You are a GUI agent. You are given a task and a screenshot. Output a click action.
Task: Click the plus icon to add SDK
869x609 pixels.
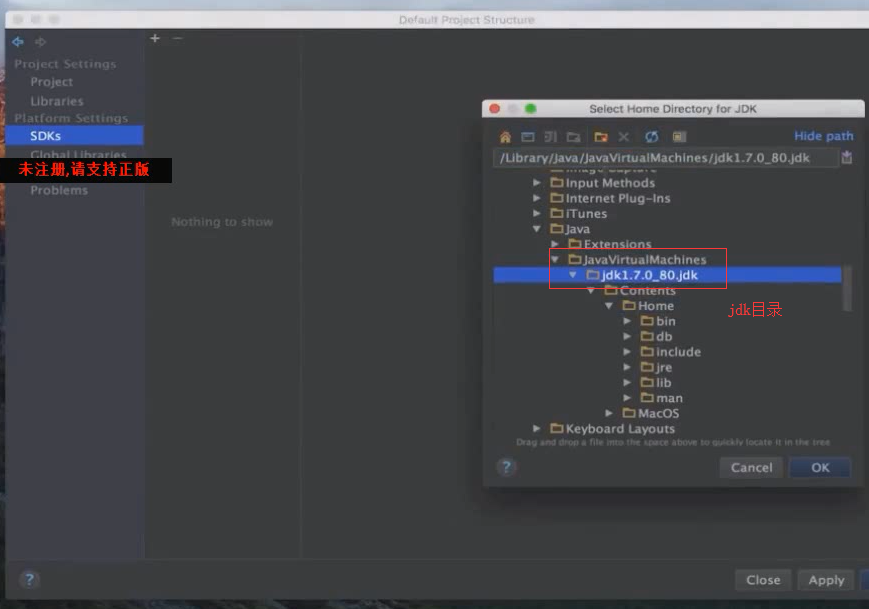click(x=155, y=38)
